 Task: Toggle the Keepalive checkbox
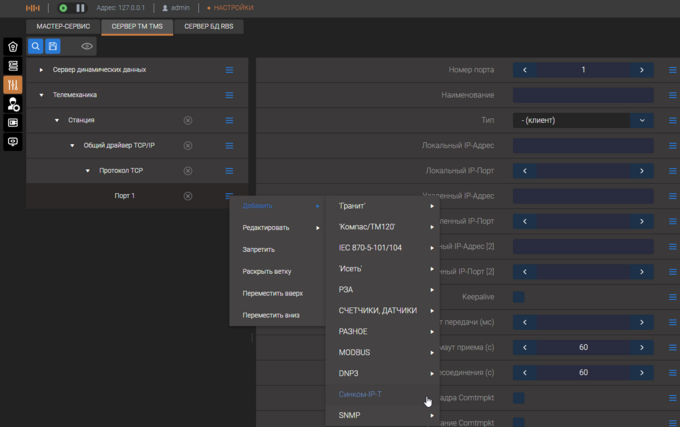(x=519, y=297)
